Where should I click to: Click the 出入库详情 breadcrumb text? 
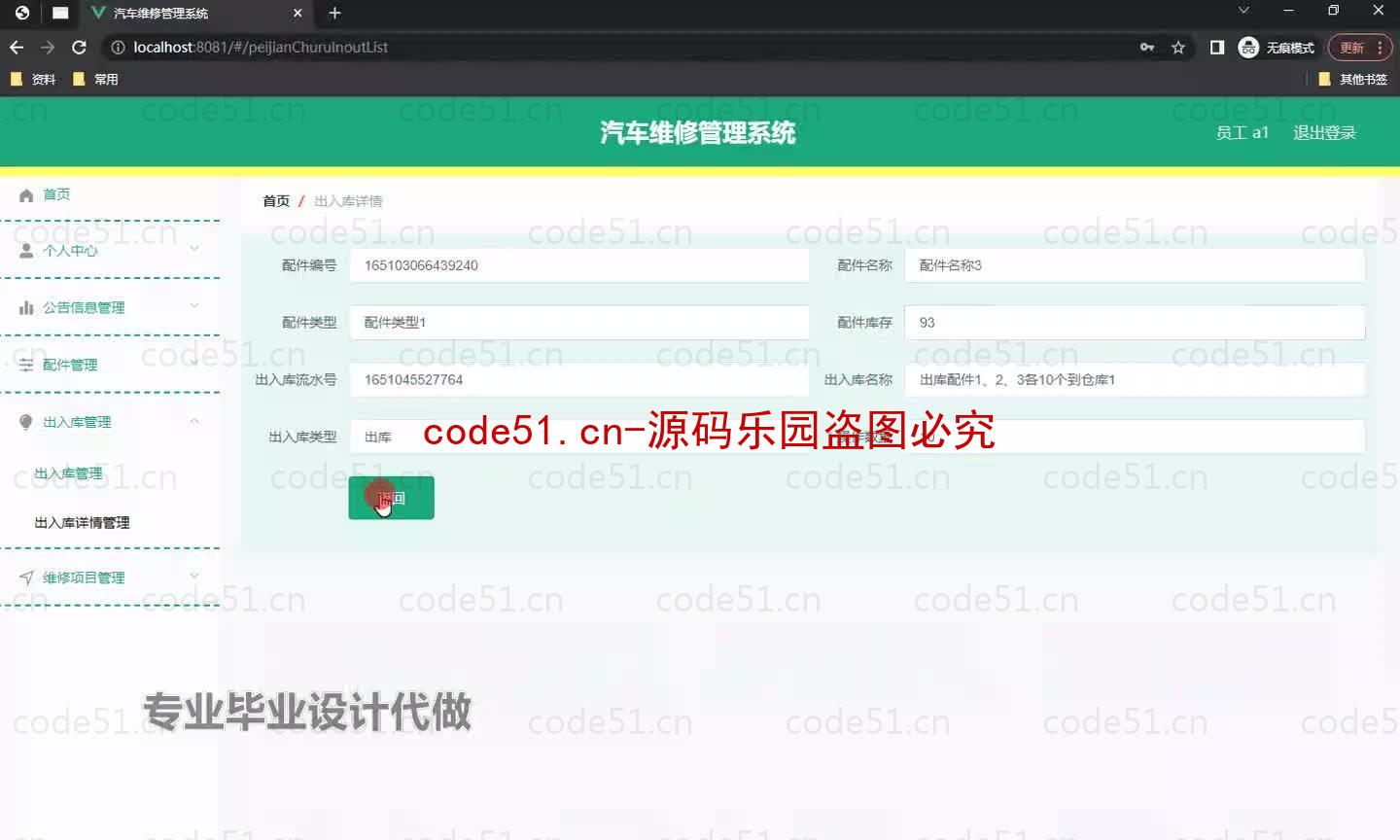tap(348, 201)
